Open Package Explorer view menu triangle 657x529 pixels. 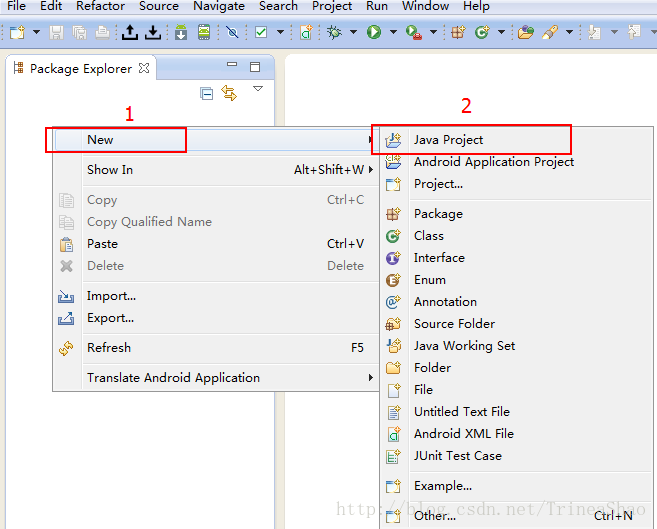click(x=258, y=88)
